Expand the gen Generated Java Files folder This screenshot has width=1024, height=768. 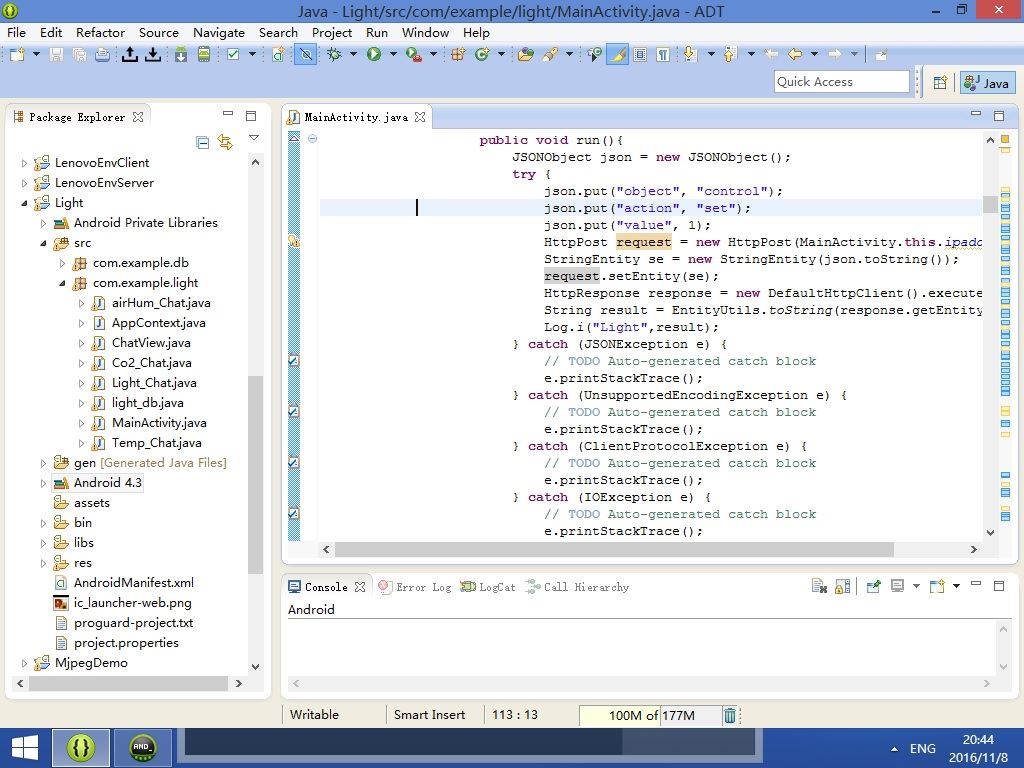pos(44,463)
